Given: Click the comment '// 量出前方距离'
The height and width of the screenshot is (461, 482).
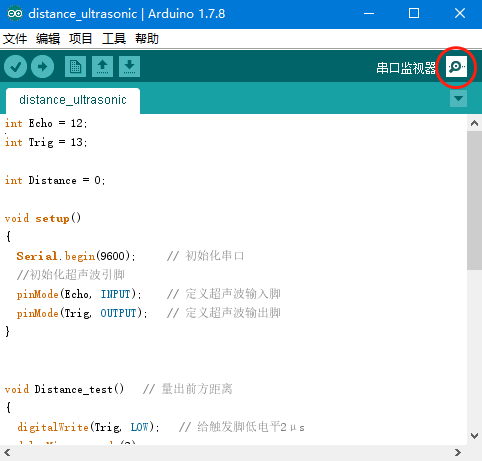Looking at the screenshot, I should point(188,389).
